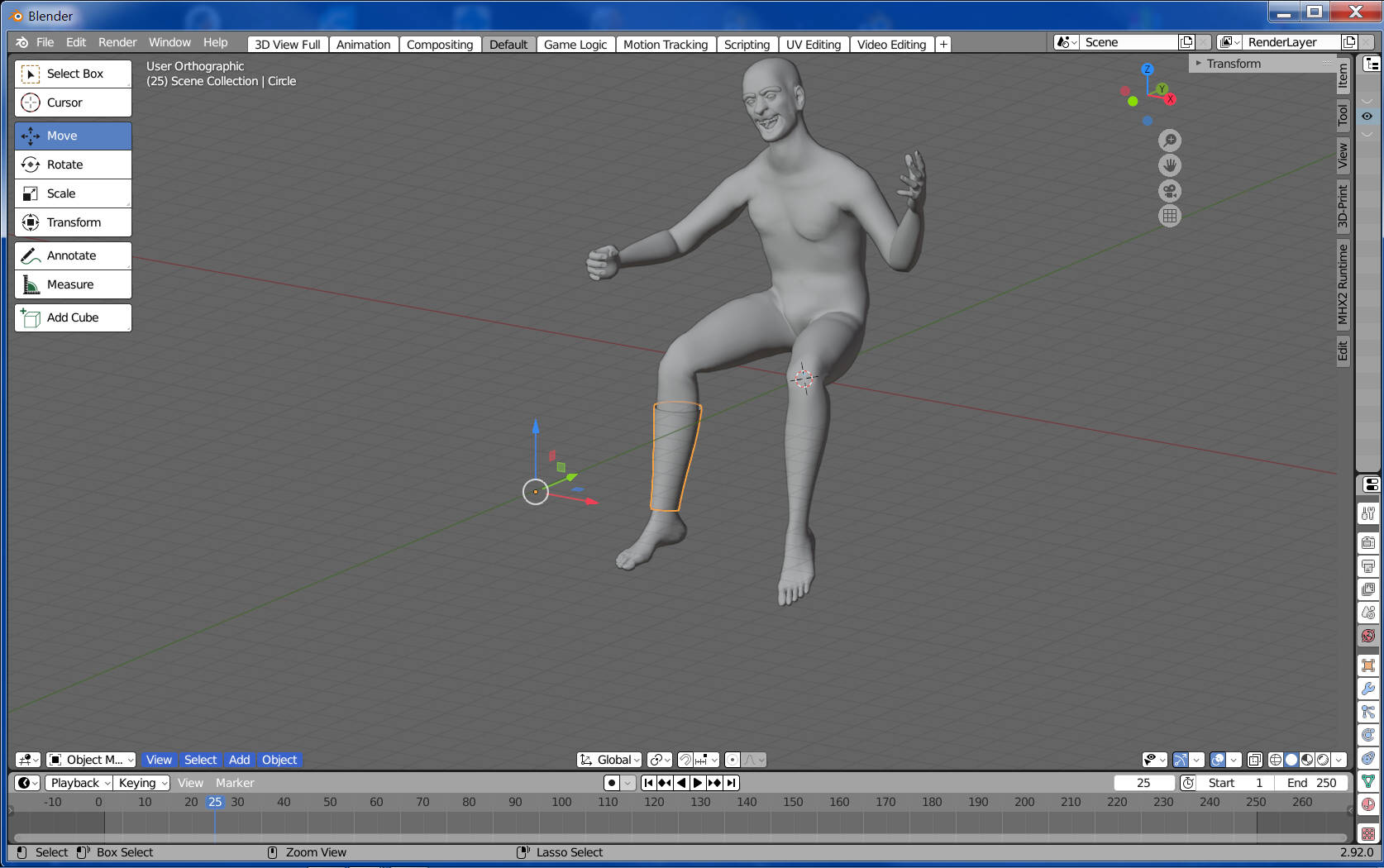Toggle the outliner eye visibility icon
1384x868 pixels.
[1367, 117]
